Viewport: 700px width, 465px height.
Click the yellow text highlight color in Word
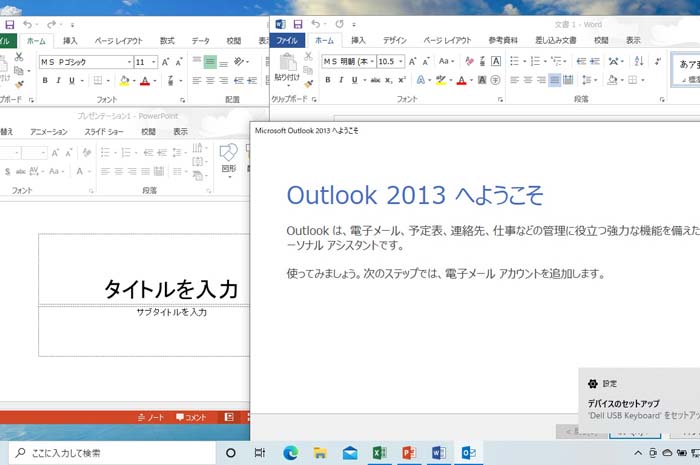(441, 80)
